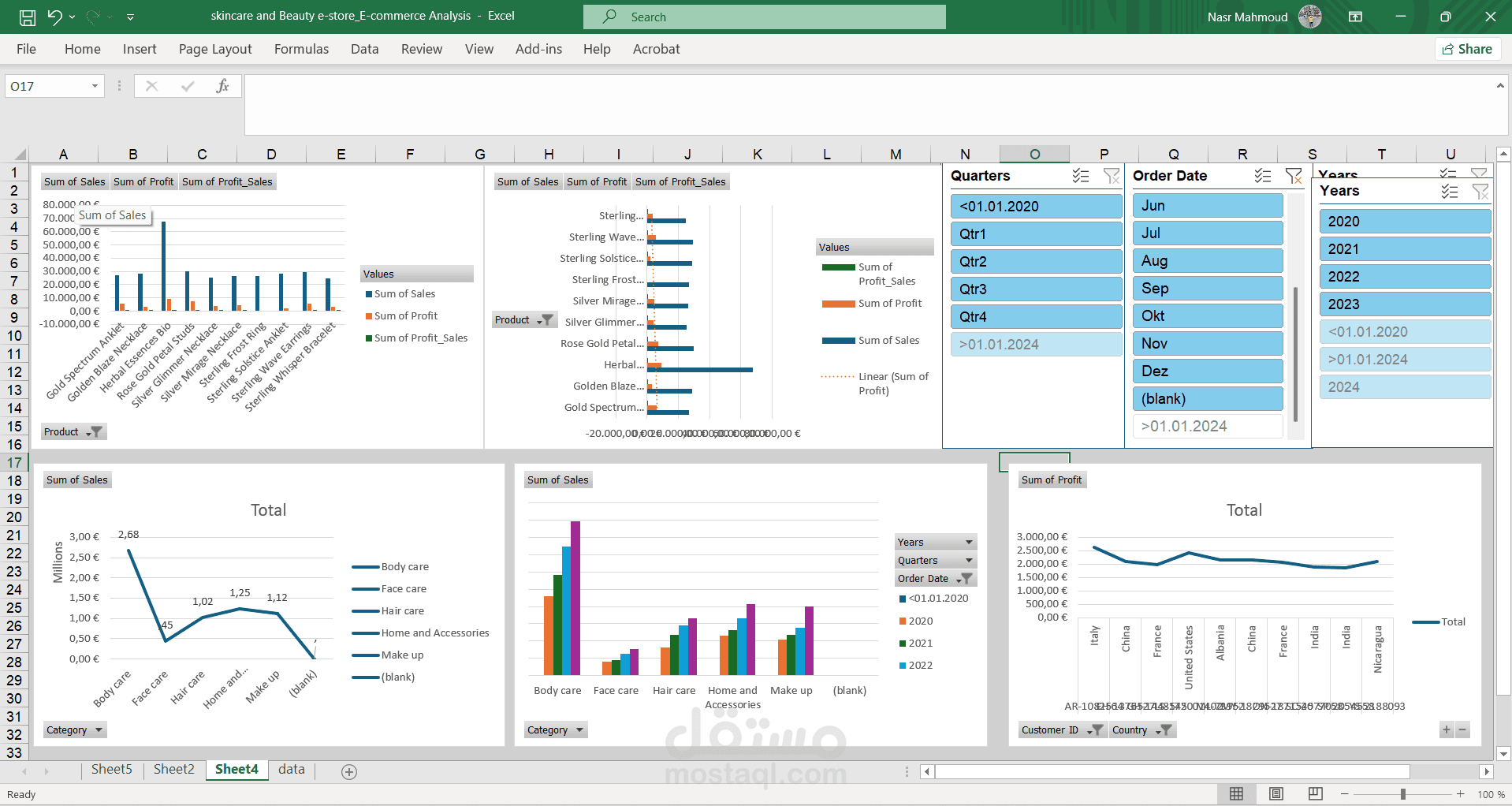The height and width of the screenshot is (806, 1512).
Task: Open the Customer ID filter button
Action: (1061, 730)
